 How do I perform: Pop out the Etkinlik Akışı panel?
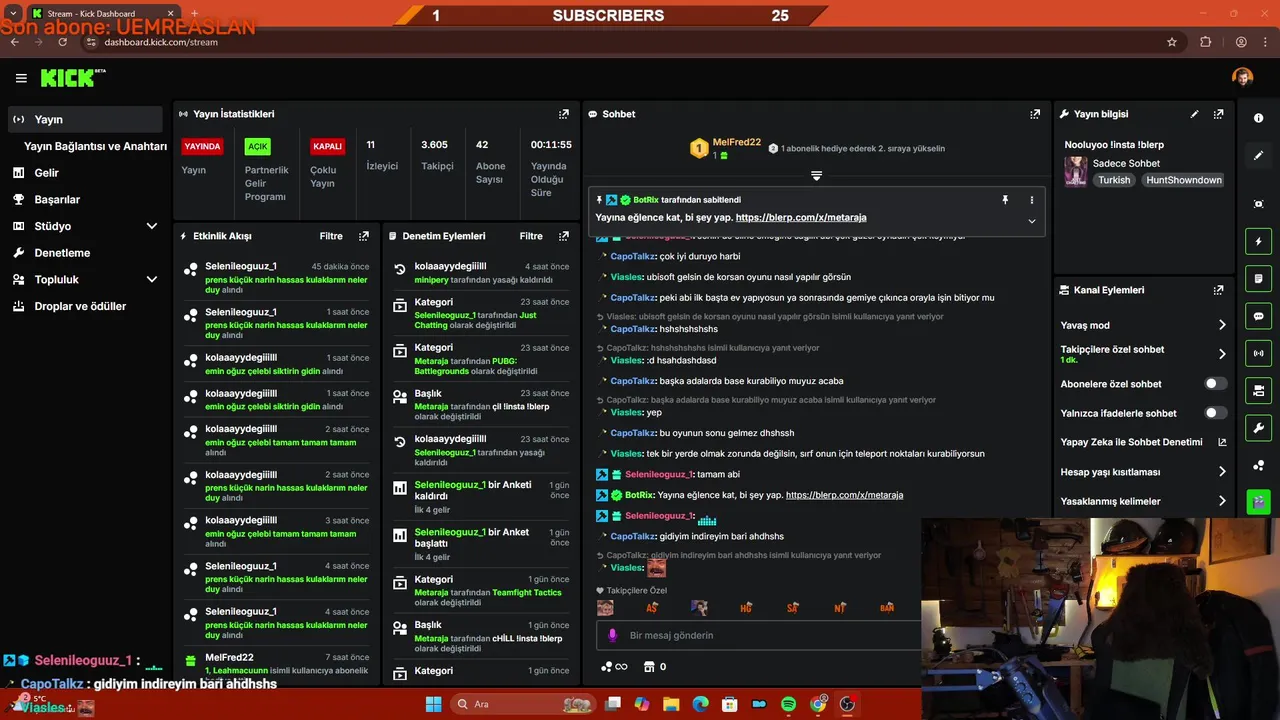364,236
